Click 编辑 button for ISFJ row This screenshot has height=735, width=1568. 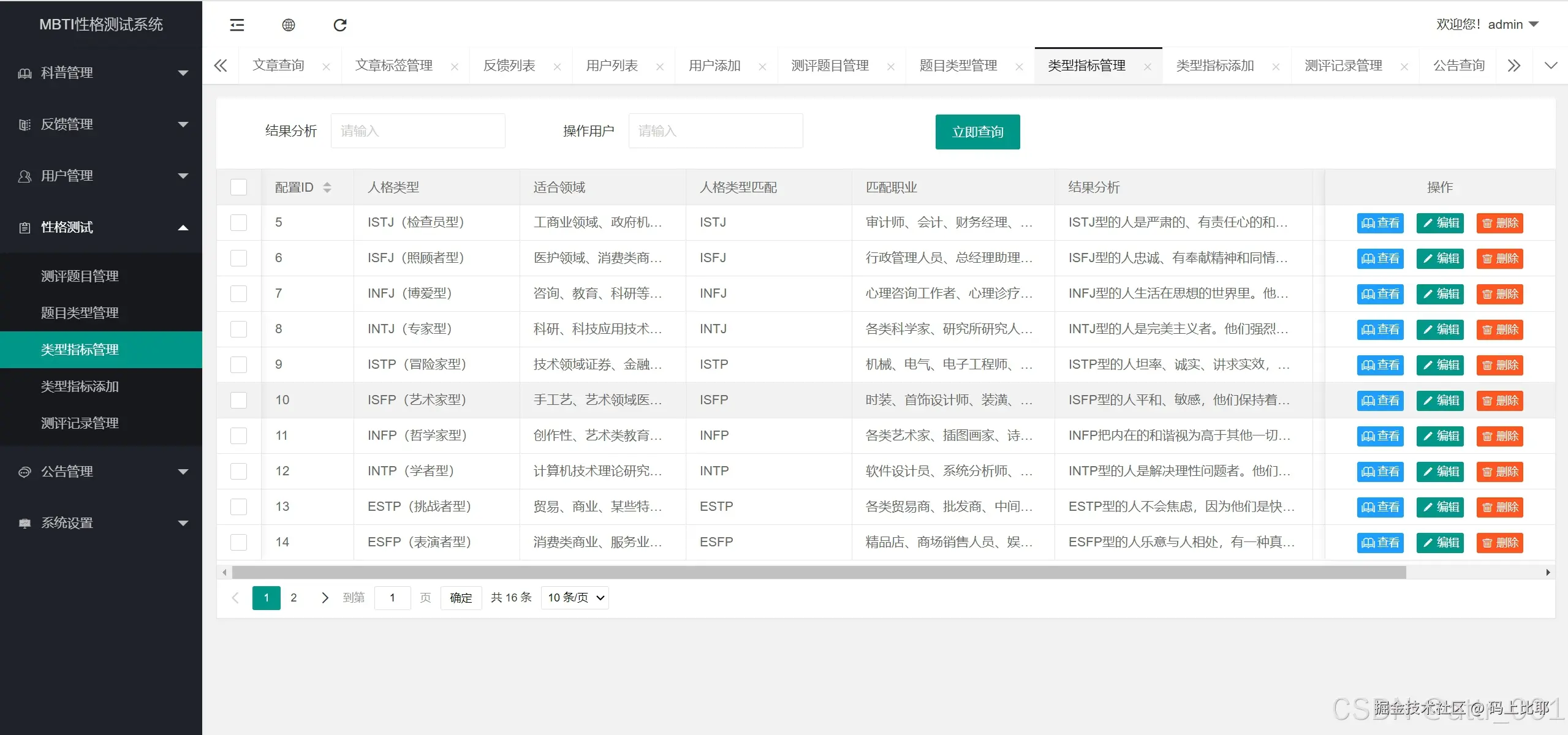1440,258
